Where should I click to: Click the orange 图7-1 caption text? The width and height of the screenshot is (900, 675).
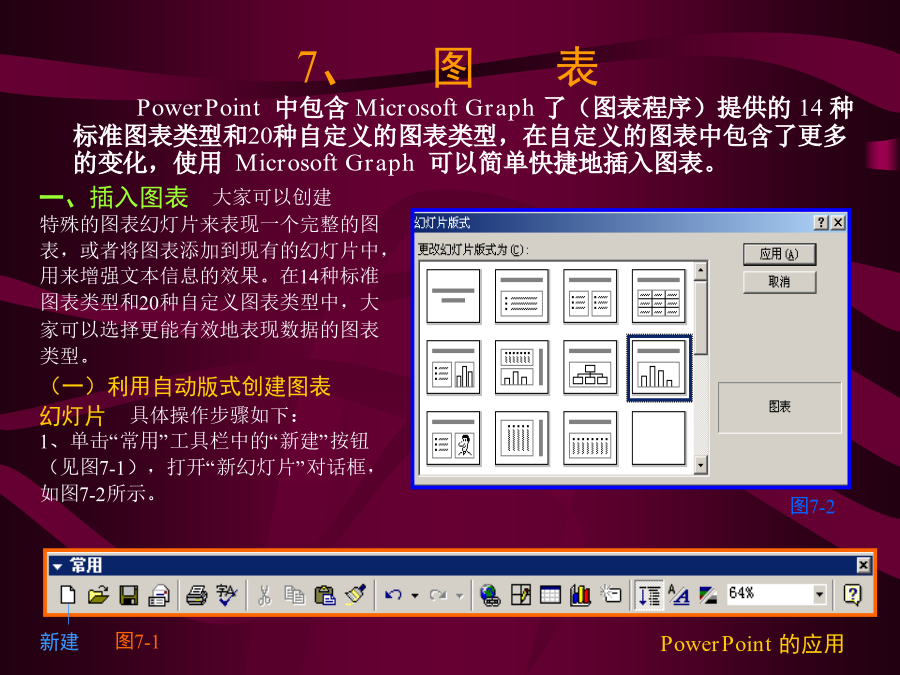tap(137, 641)
